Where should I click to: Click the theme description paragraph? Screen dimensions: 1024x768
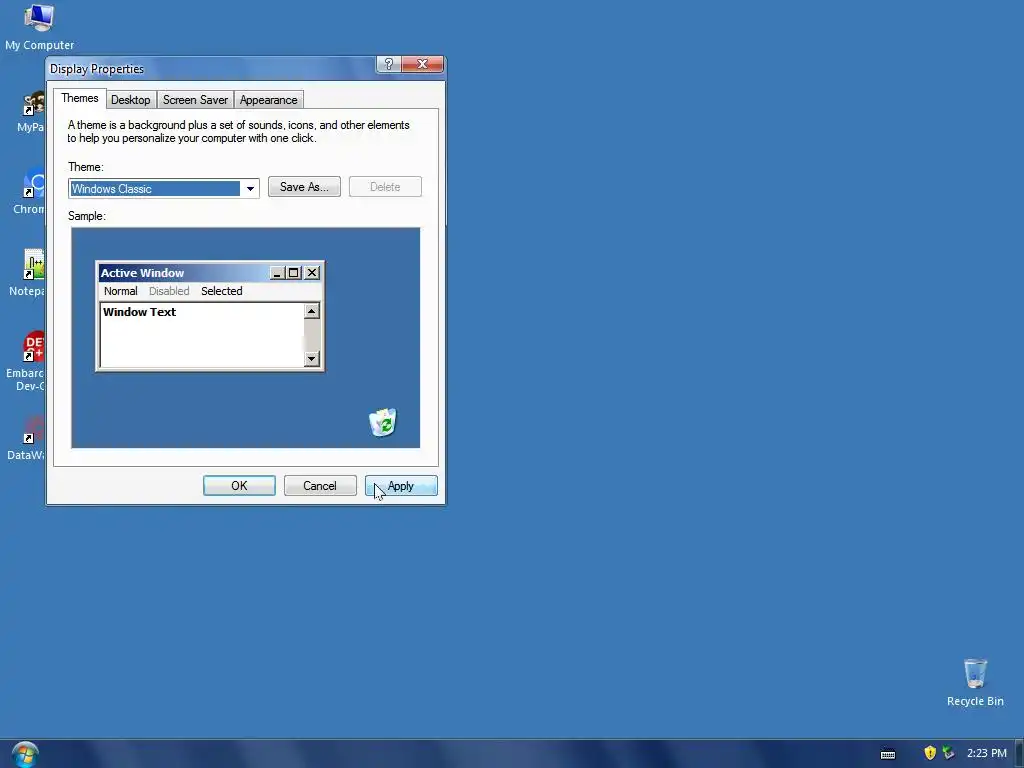[x=238, y=131]
